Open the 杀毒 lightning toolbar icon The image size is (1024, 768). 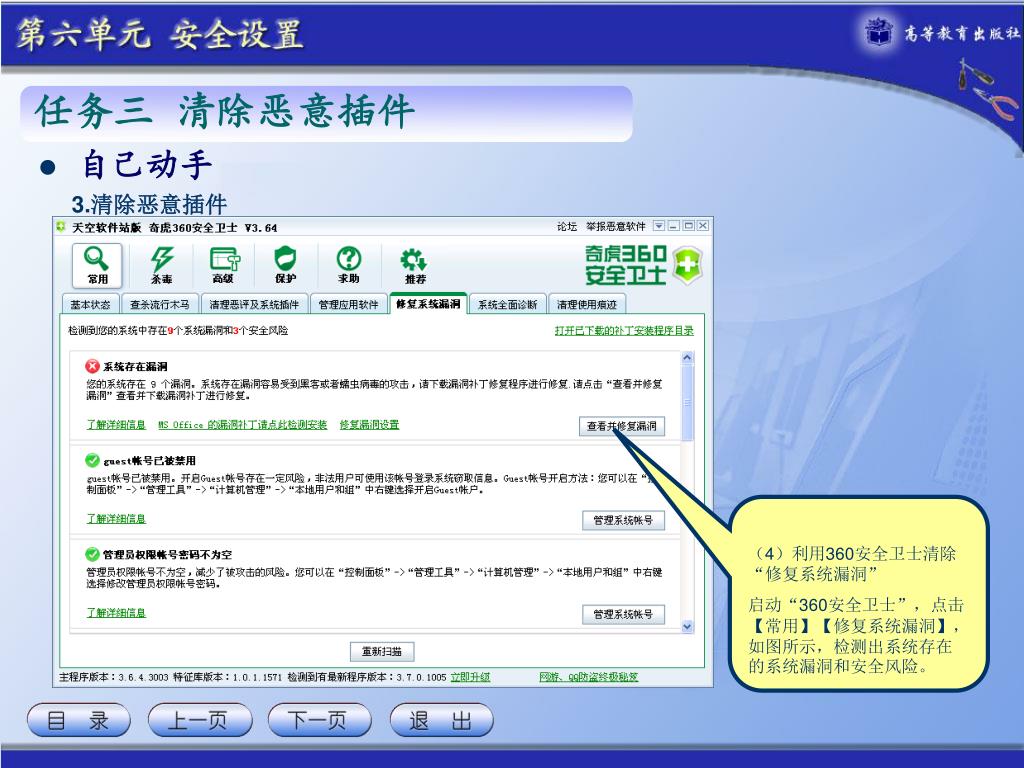click(x=161, y=265)
